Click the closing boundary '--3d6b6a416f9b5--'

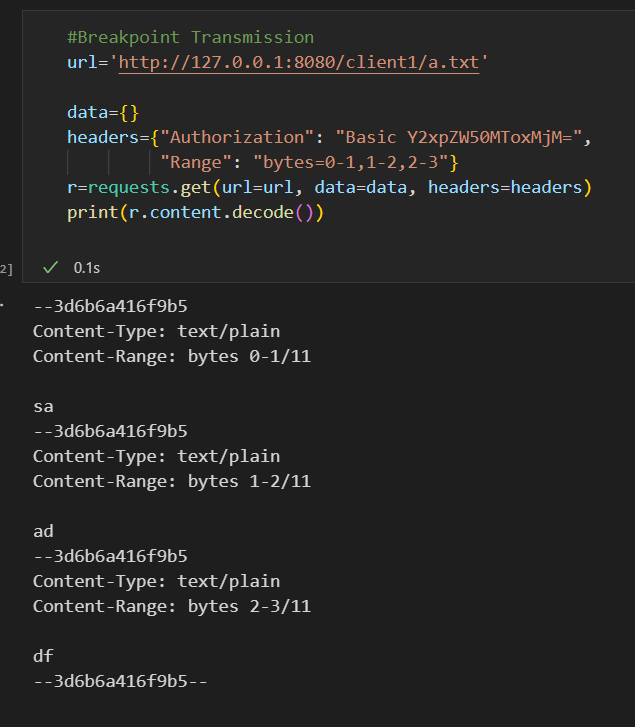point(121,681)
